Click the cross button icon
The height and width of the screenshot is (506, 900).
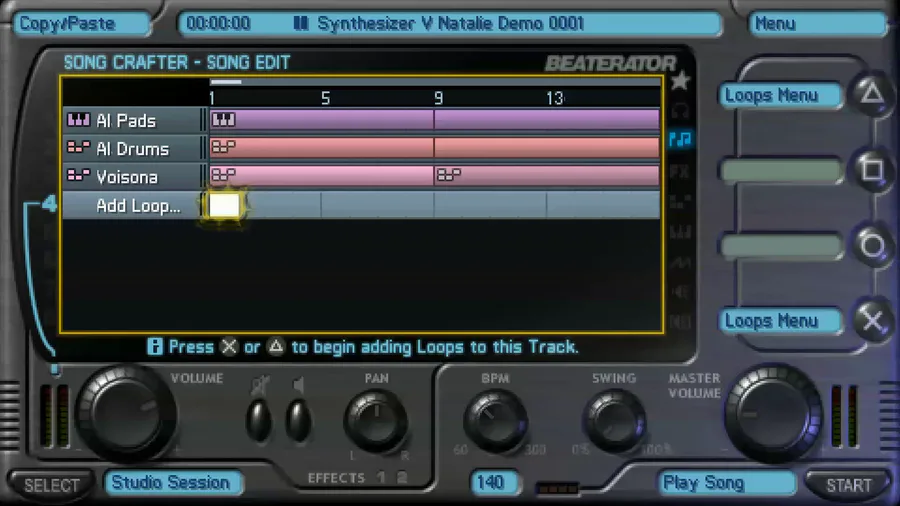pyautogui.click(x=872, y=321)
